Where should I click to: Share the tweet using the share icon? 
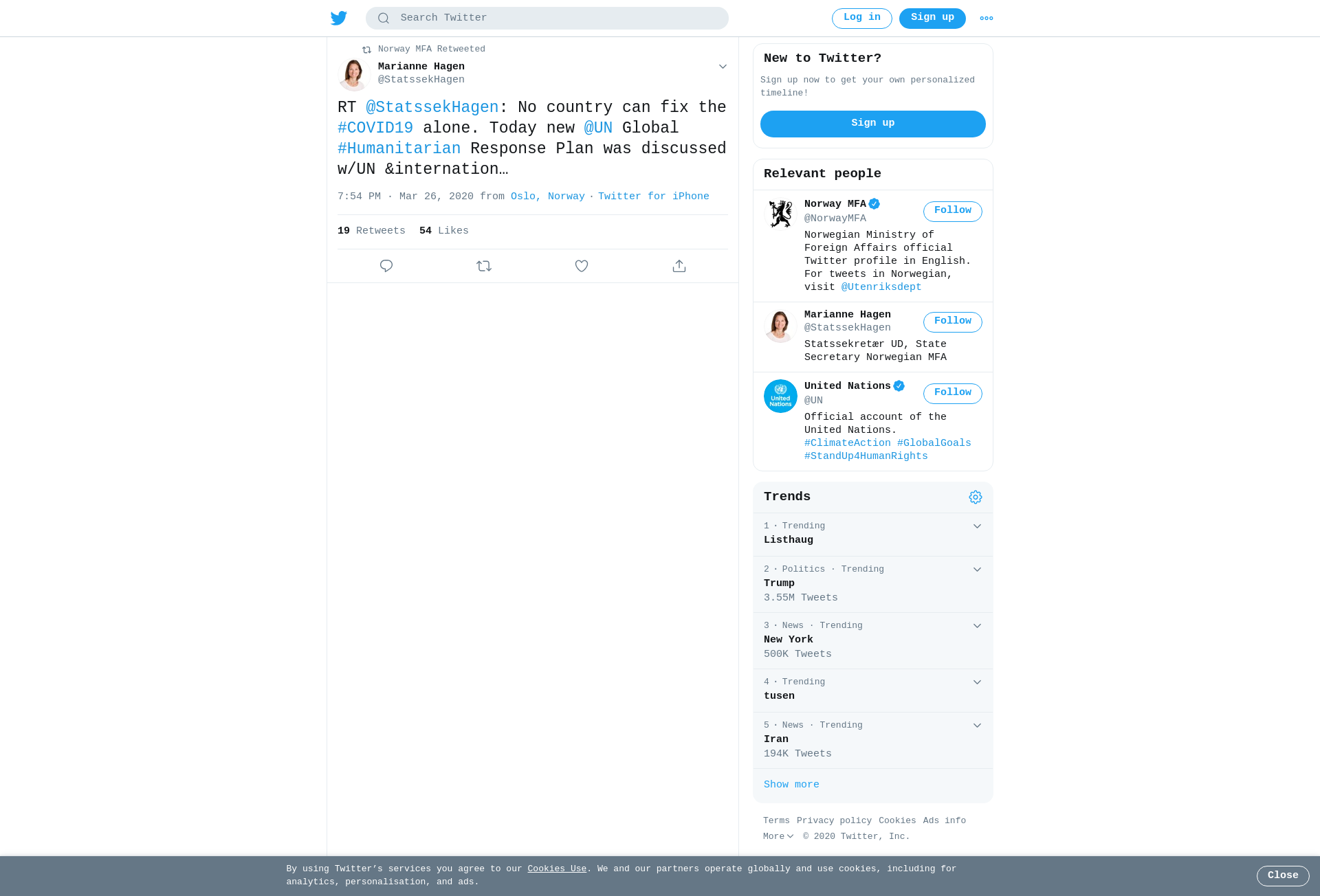[679, 266]
